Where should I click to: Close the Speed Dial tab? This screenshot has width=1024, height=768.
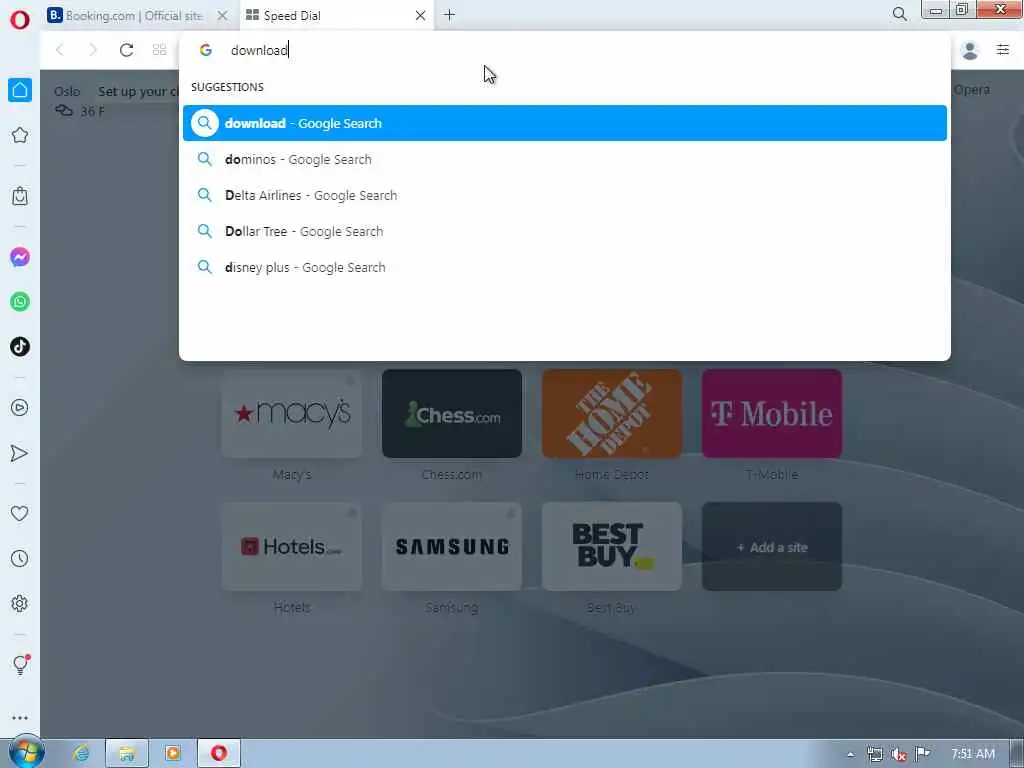coord(421,16)
